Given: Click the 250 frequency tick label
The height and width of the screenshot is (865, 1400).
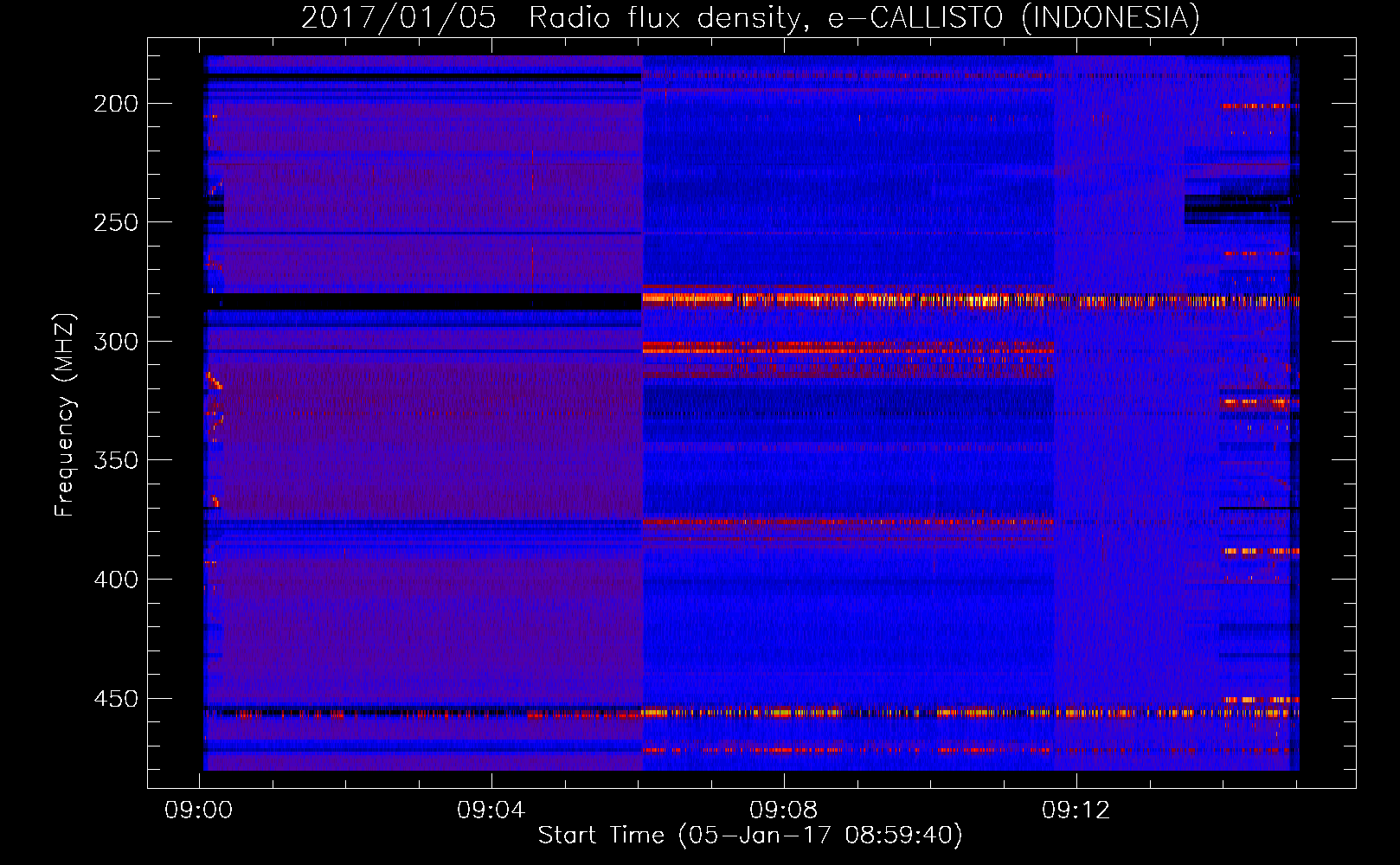Looking at the screenshot, I should [116, 222].
